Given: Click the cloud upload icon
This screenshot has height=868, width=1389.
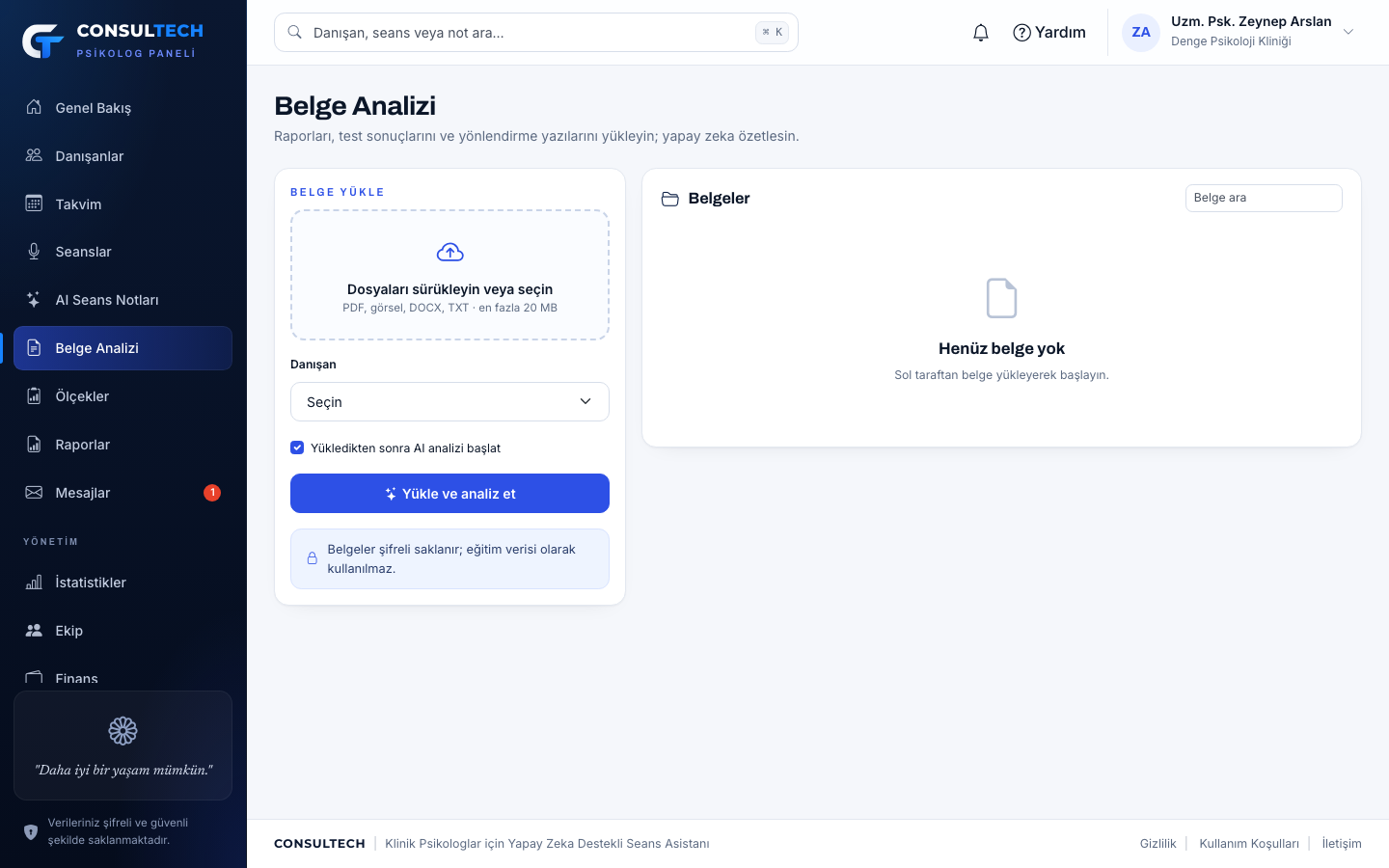Looking at the screenshot, I should point(450,253).
